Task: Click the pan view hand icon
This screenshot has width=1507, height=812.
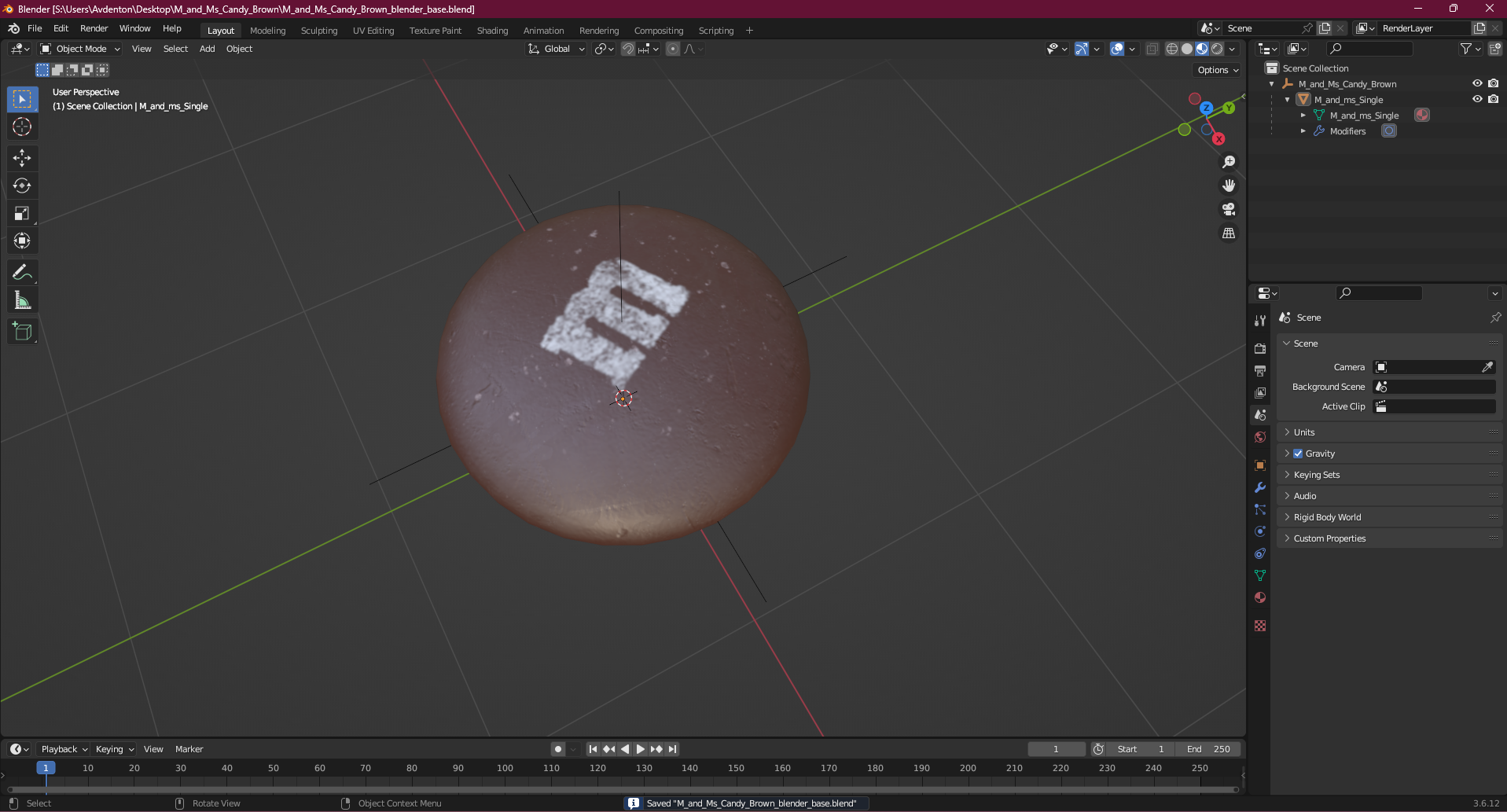Action: 1229,186
